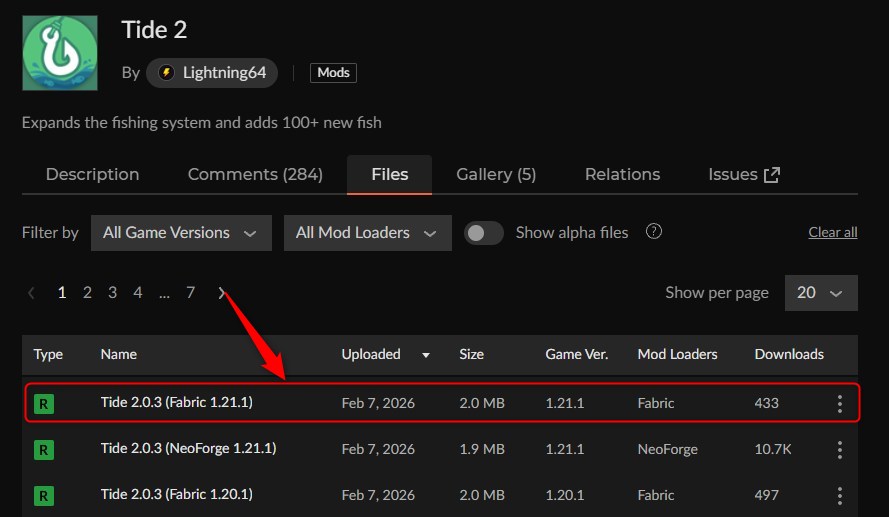889x517 pixels.
Task: Click the Tide 2 mod logo icon
Action: (x=60, y=53)
